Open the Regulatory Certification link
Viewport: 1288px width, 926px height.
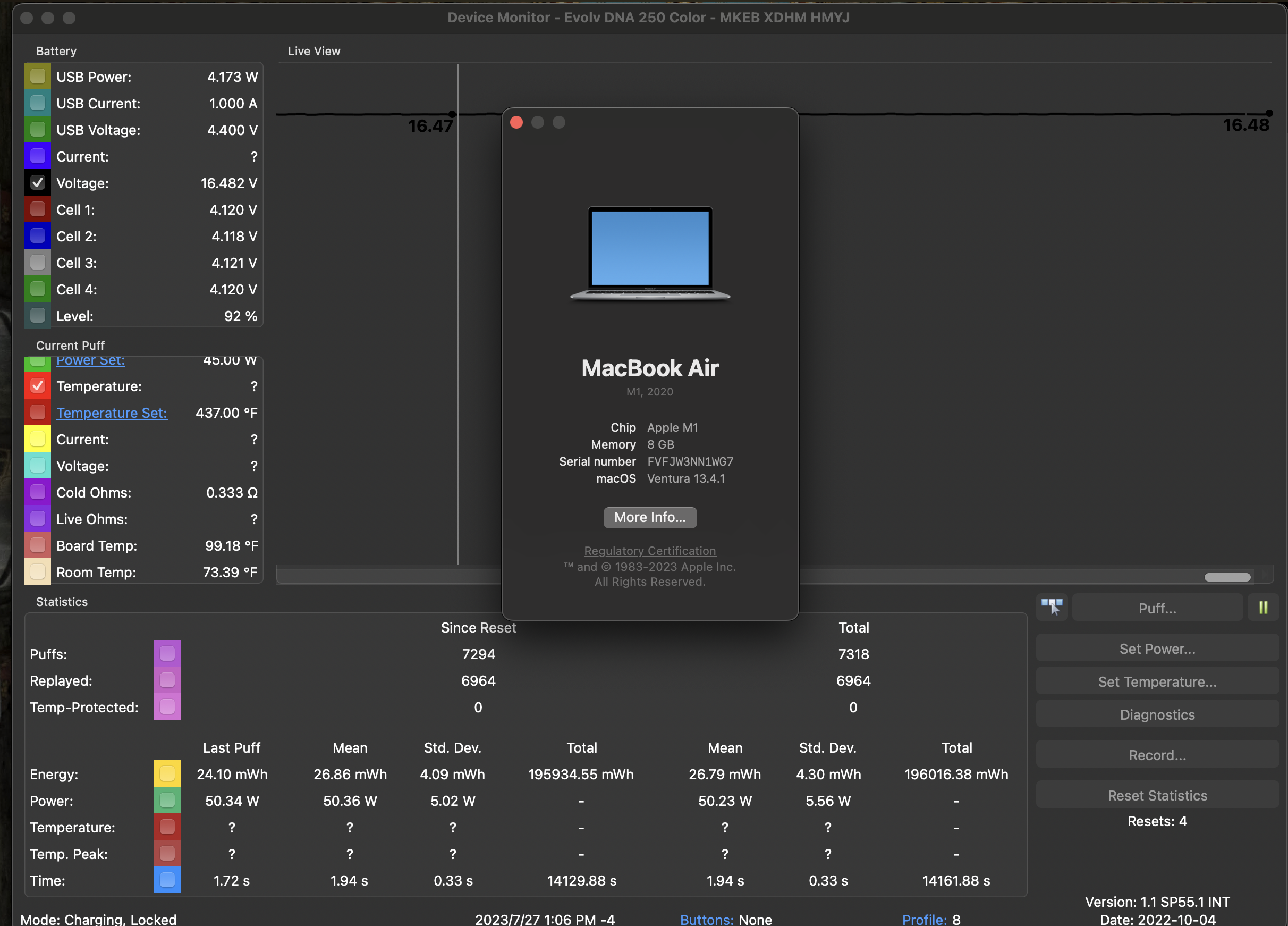click(x=650, y=551)
